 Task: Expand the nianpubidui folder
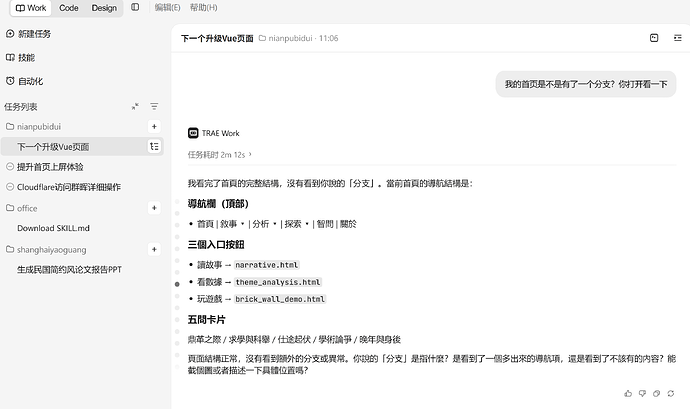33,127
